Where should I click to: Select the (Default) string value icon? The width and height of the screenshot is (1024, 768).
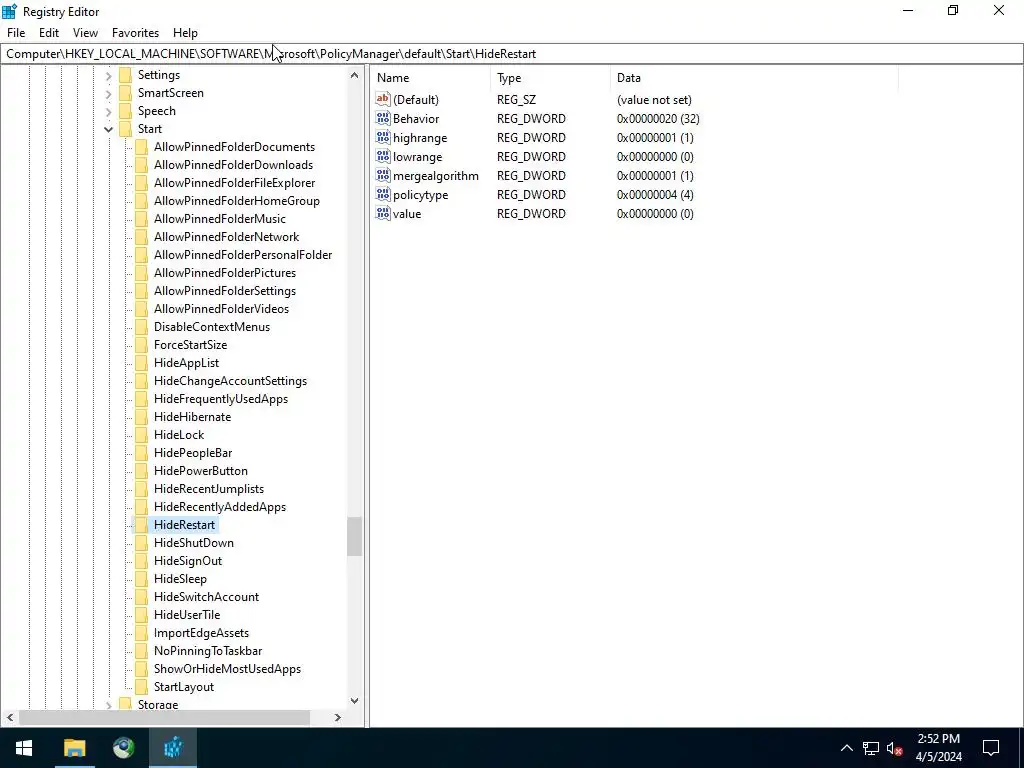(x=383, y=99)
